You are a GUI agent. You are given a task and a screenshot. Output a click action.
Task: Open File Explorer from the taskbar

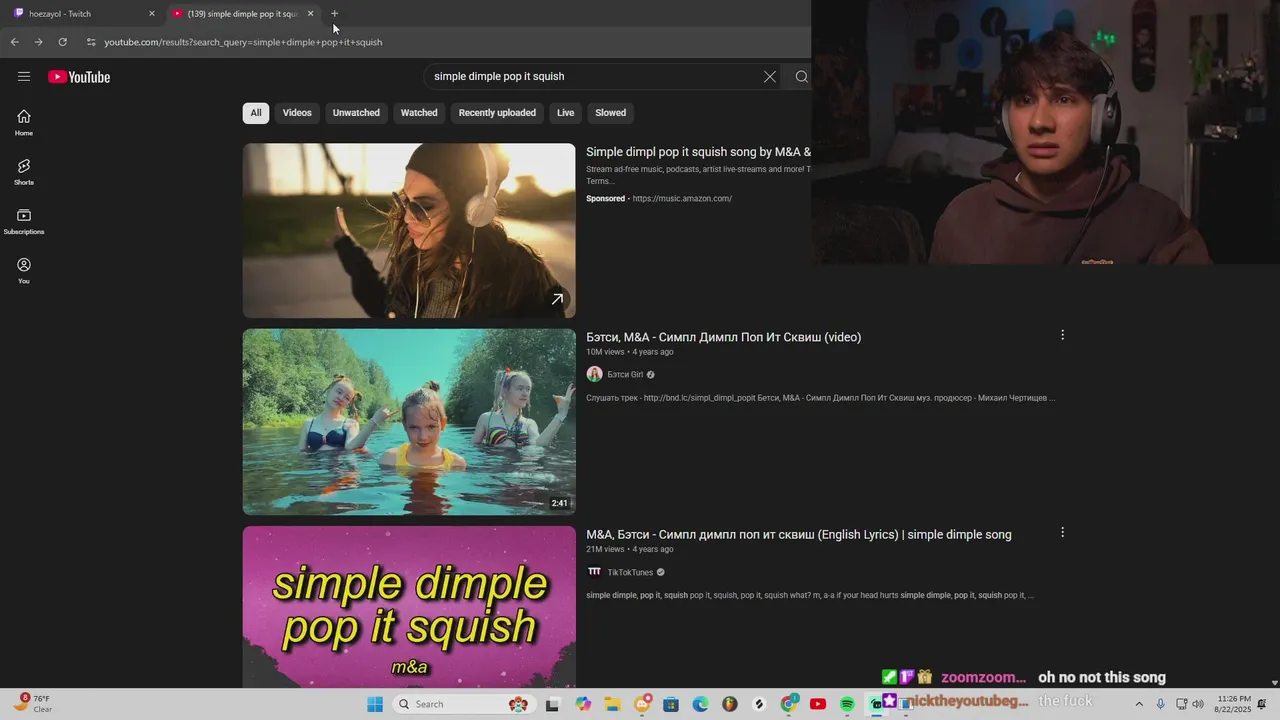pyautogui.click(x=612, y=704)
